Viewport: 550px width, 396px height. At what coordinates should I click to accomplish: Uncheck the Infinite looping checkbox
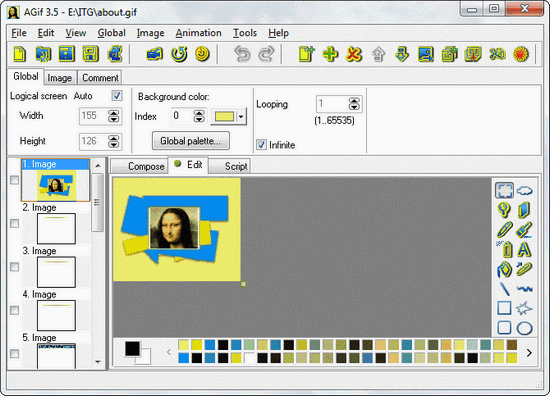tap(261, 145)
